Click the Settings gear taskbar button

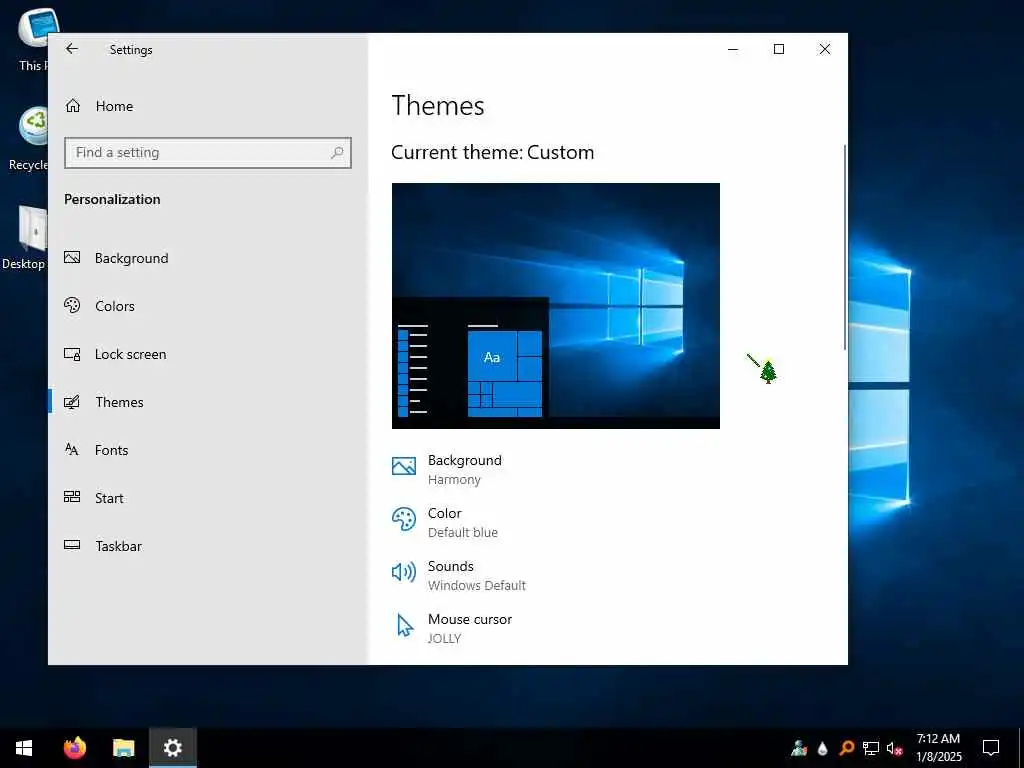pyautogui.click(x=172, y=748)
